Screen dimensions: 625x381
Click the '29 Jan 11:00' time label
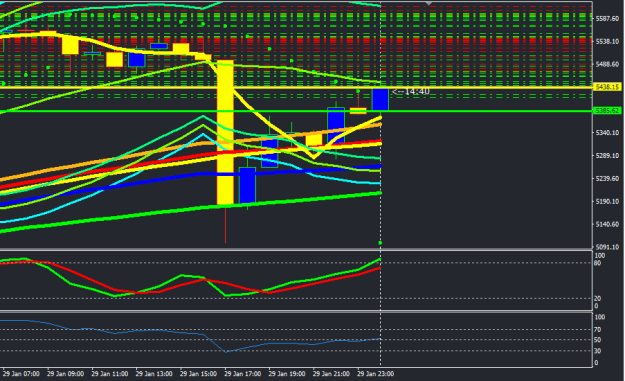tap(110, 374)
